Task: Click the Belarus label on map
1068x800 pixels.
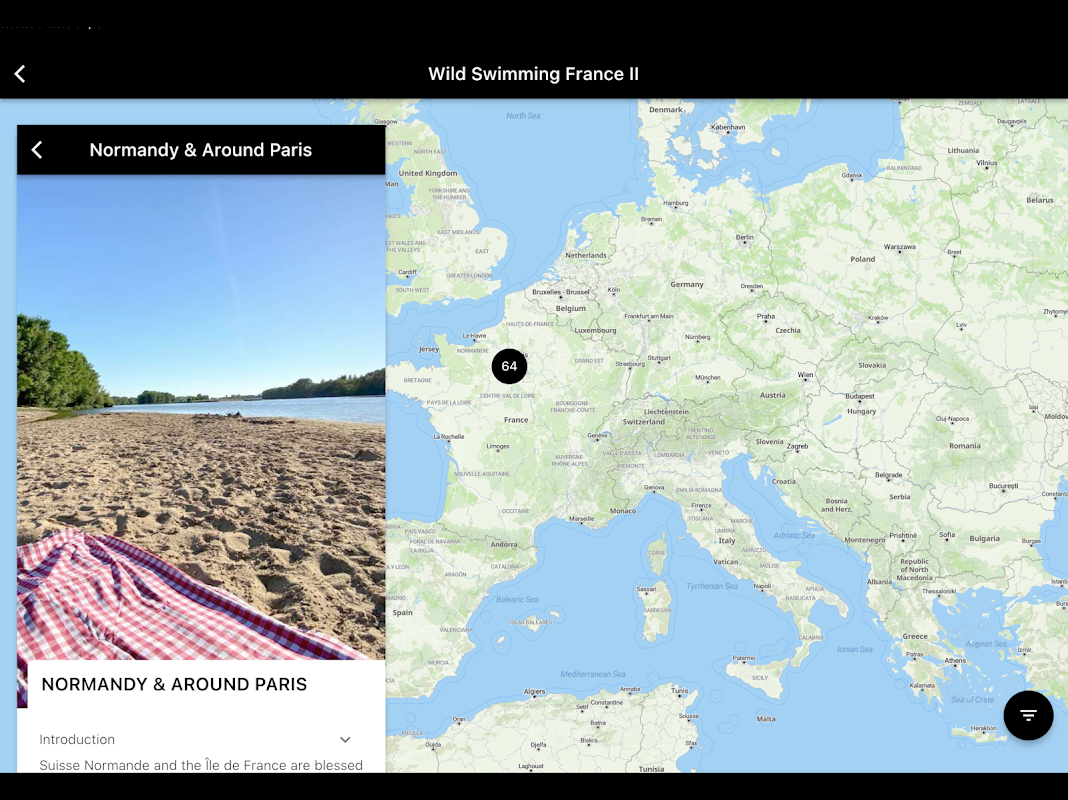Action: 1039,200
